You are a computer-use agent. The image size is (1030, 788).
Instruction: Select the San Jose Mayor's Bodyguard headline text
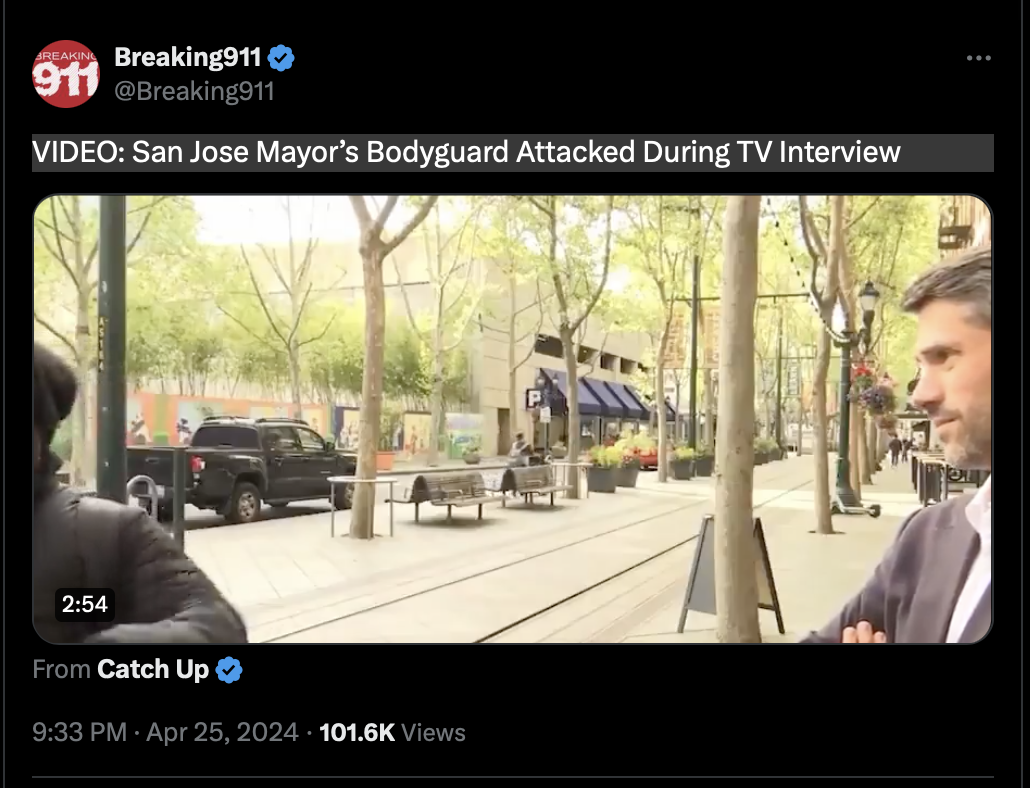pyautogui.click(x=466, y=152)
